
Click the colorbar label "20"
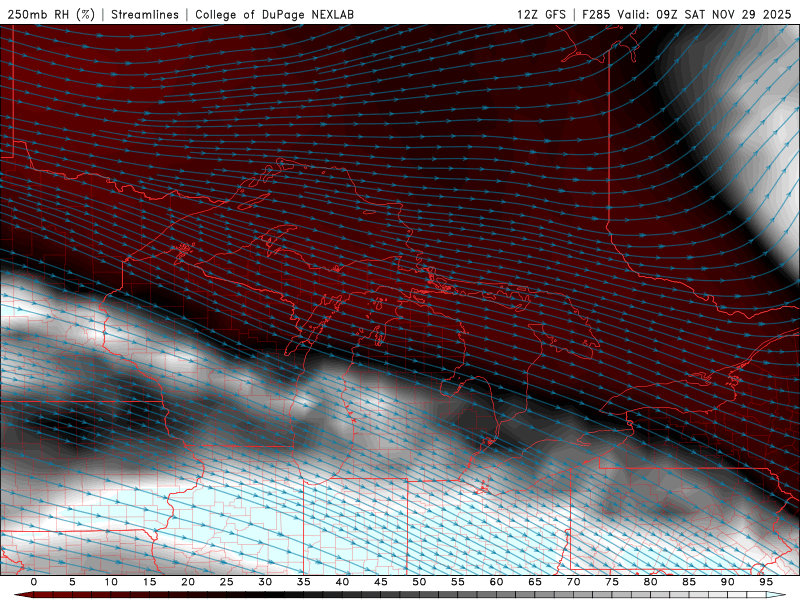coord(188,582)
